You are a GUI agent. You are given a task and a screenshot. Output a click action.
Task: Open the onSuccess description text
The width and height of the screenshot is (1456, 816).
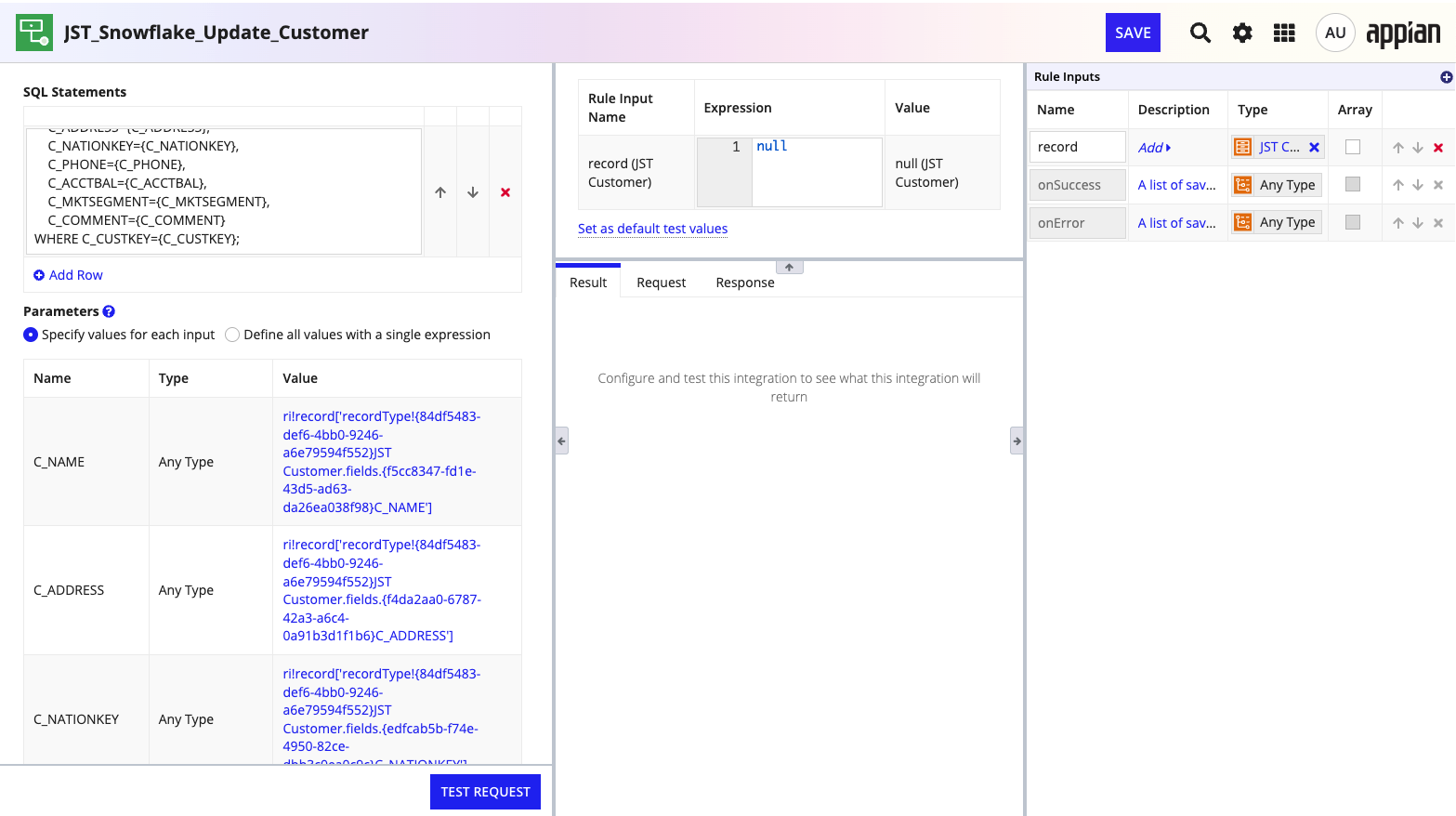click(x=1176, y=185)
